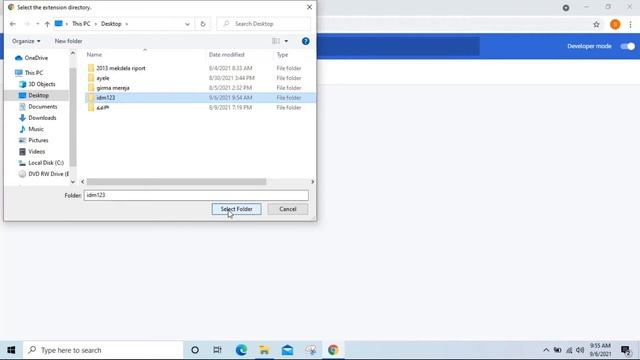Click the Chrome media control icon in title bar

pos(566,8)
